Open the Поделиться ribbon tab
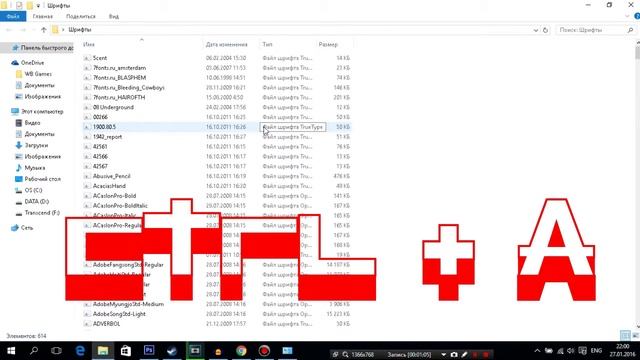The width and height of the screenshot is (640, 360). [x=81, y=16]
